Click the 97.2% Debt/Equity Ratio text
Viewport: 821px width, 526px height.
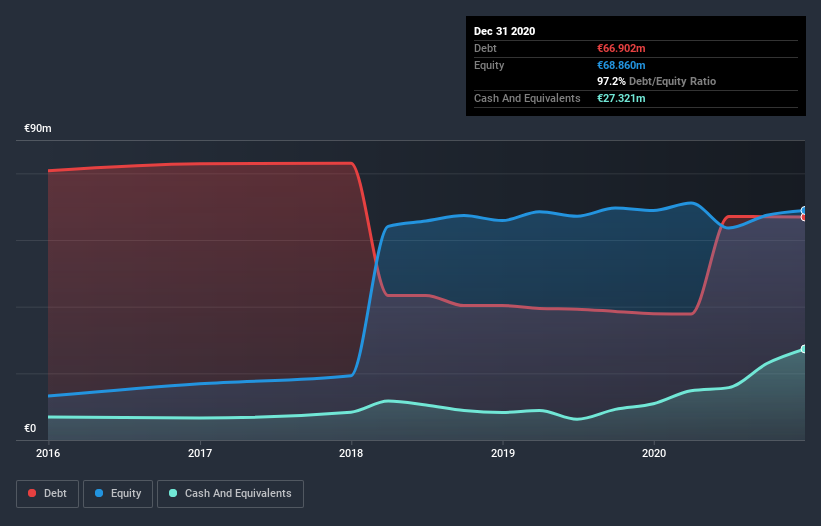click(656, 82)
